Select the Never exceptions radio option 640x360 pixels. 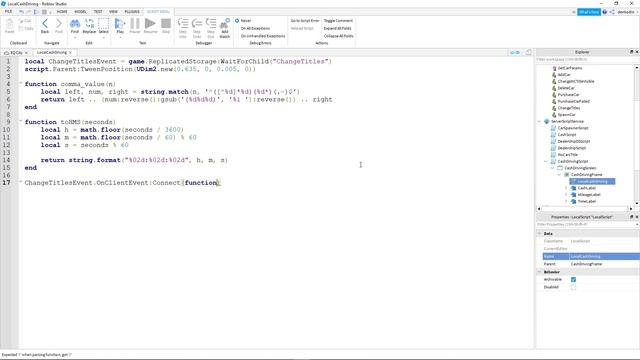(x=237, y=20)
